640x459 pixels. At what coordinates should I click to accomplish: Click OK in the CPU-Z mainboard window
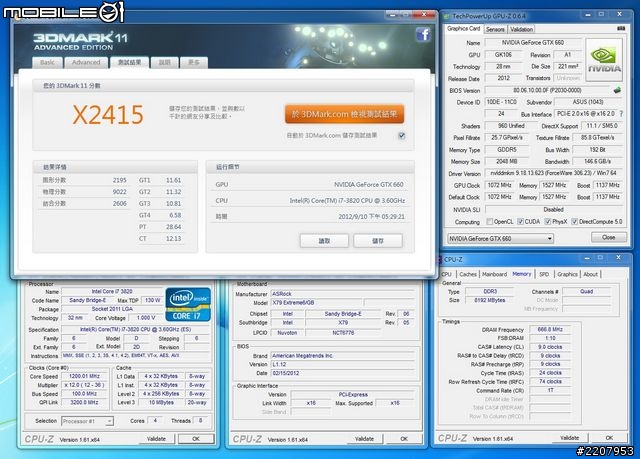coord(404,439)
